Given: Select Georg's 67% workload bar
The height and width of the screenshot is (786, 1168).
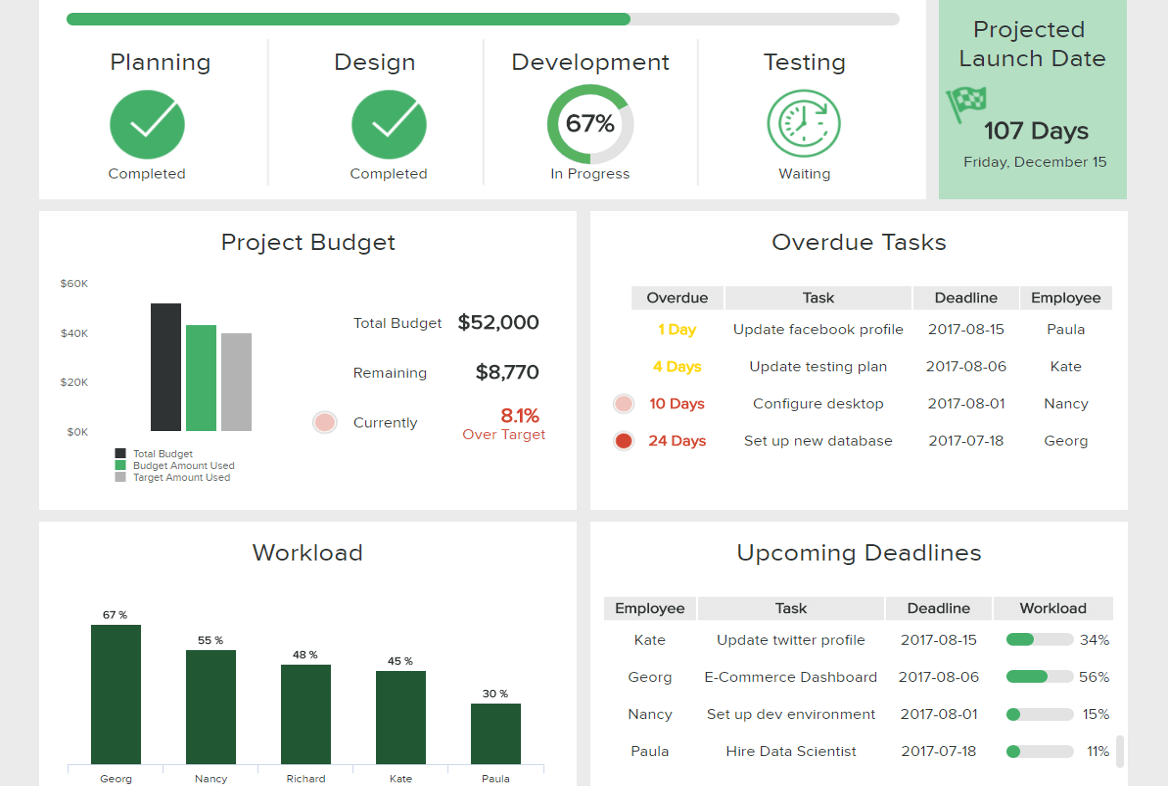Looking at the screenshot, I should (x=116, y=695).
